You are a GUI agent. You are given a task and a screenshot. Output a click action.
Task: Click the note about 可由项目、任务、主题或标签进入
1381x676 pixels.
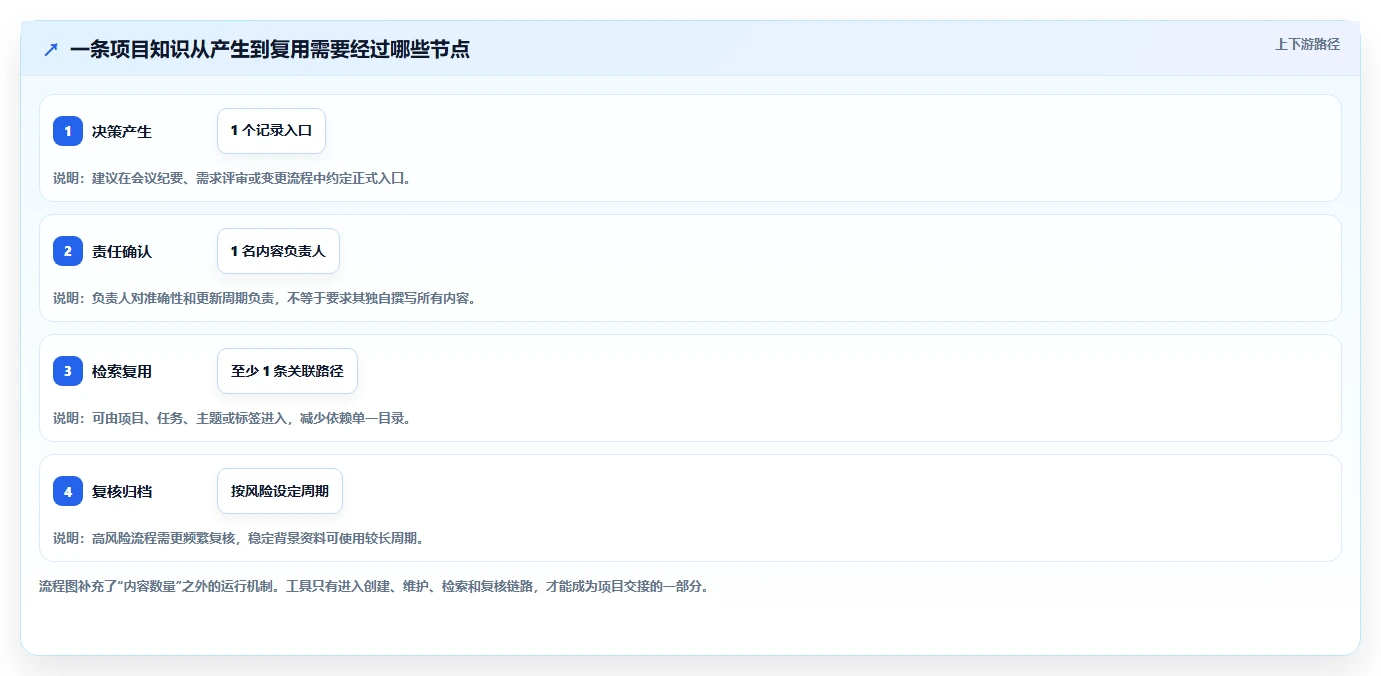pos(232,418)
